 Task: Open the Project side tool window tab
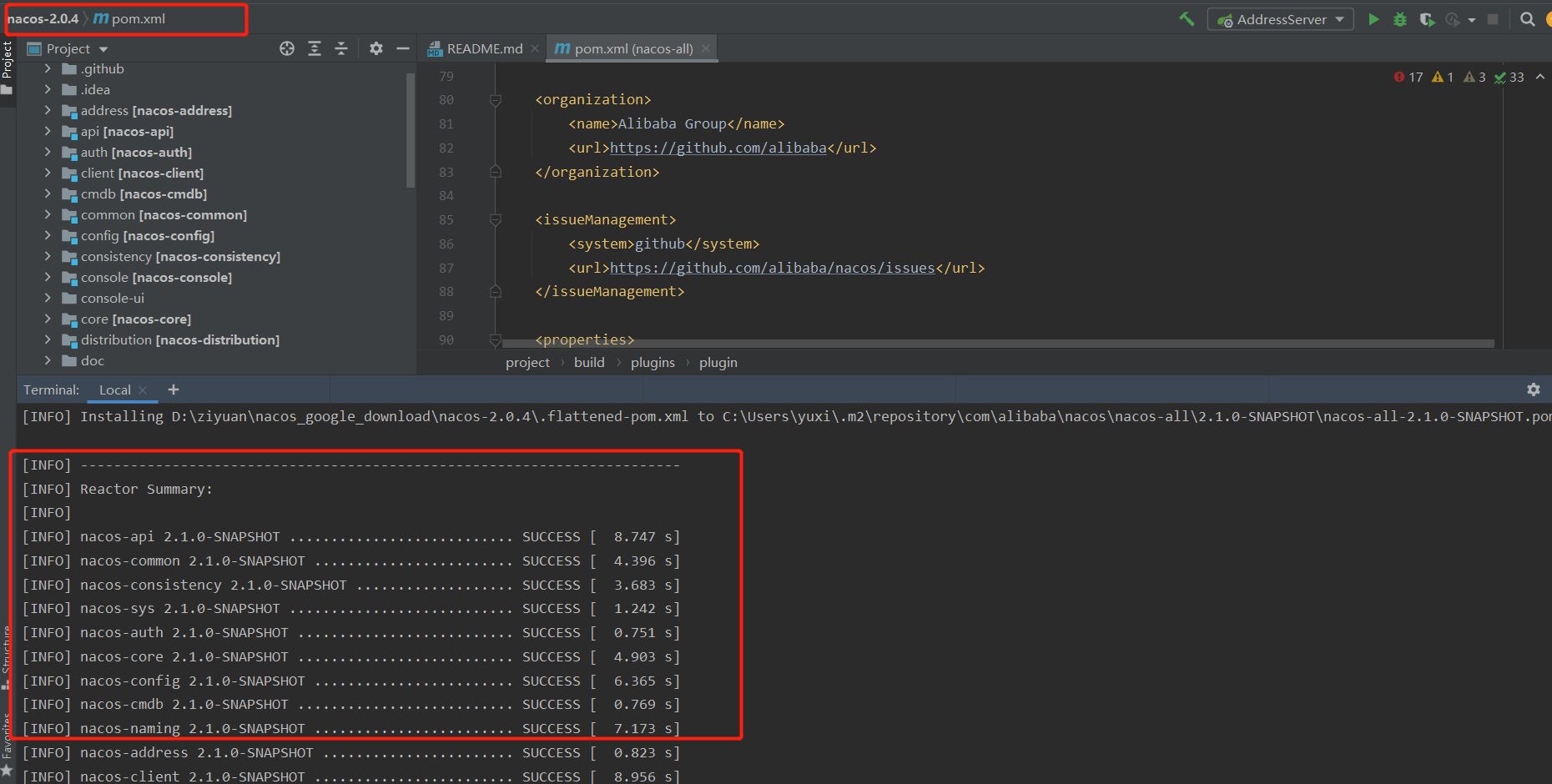pyautogui.click(x=8, y=67)
